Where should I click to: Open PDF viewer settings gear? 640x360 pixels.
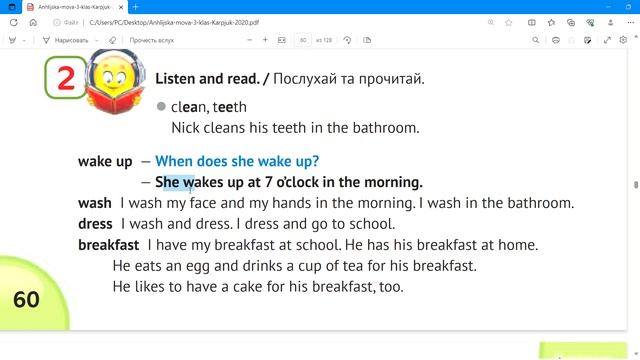tap(623, 40)
